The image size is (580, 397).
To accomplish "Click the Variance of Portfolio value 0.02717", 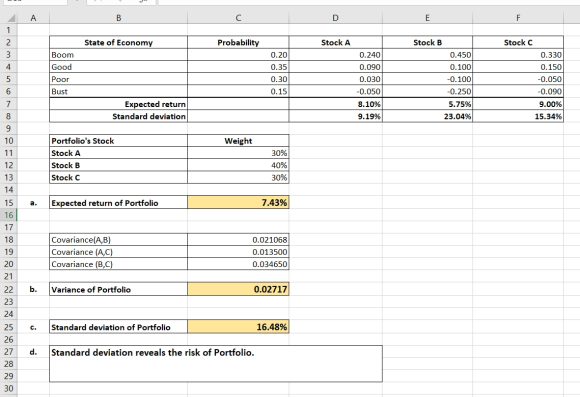I will tap(238, 289).
